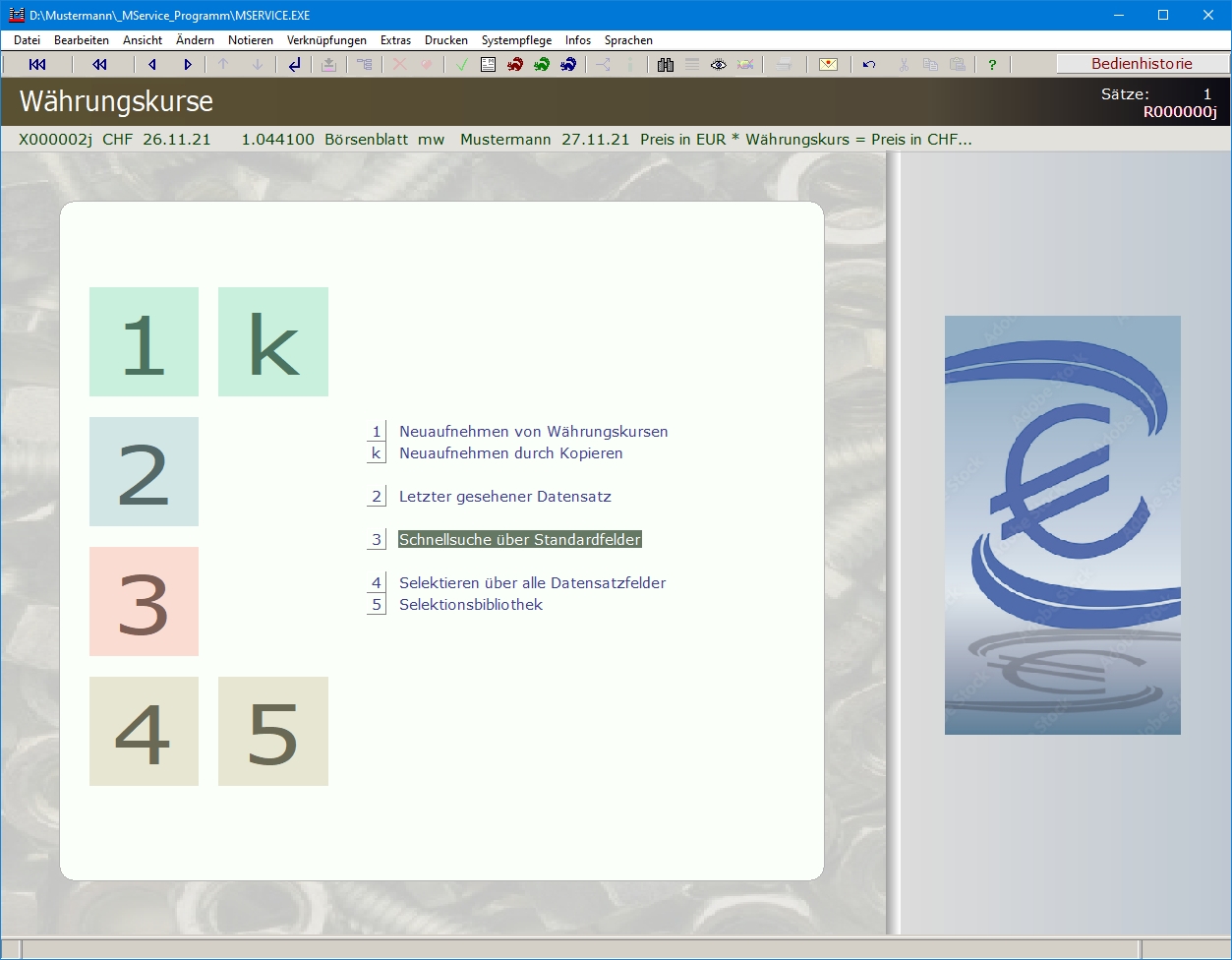Viewport: 1232px width, 960px height.
Task: Click the grayed copy icon
Action: 930,65
